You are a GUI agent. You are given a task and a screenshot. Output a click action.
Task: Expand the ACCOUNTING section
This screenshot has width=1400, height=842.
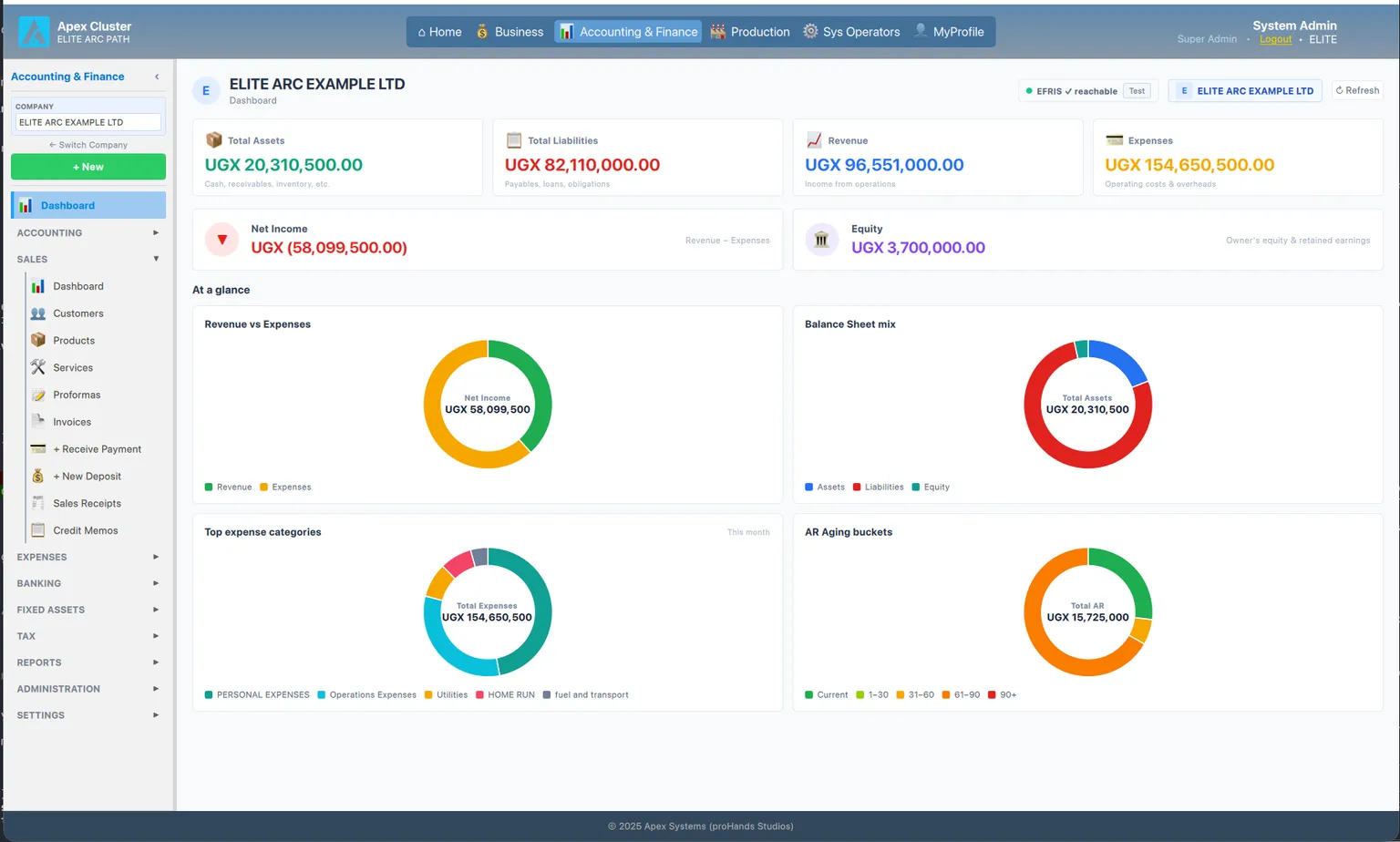click(87, 233)
